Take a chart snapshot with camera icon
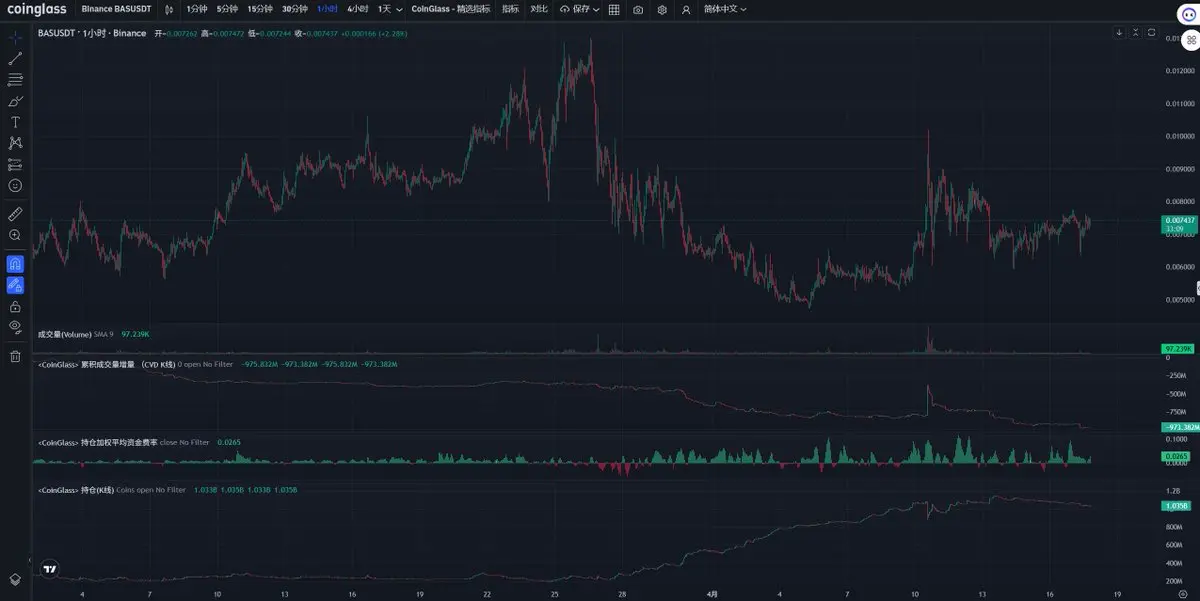 click(638, 9)
